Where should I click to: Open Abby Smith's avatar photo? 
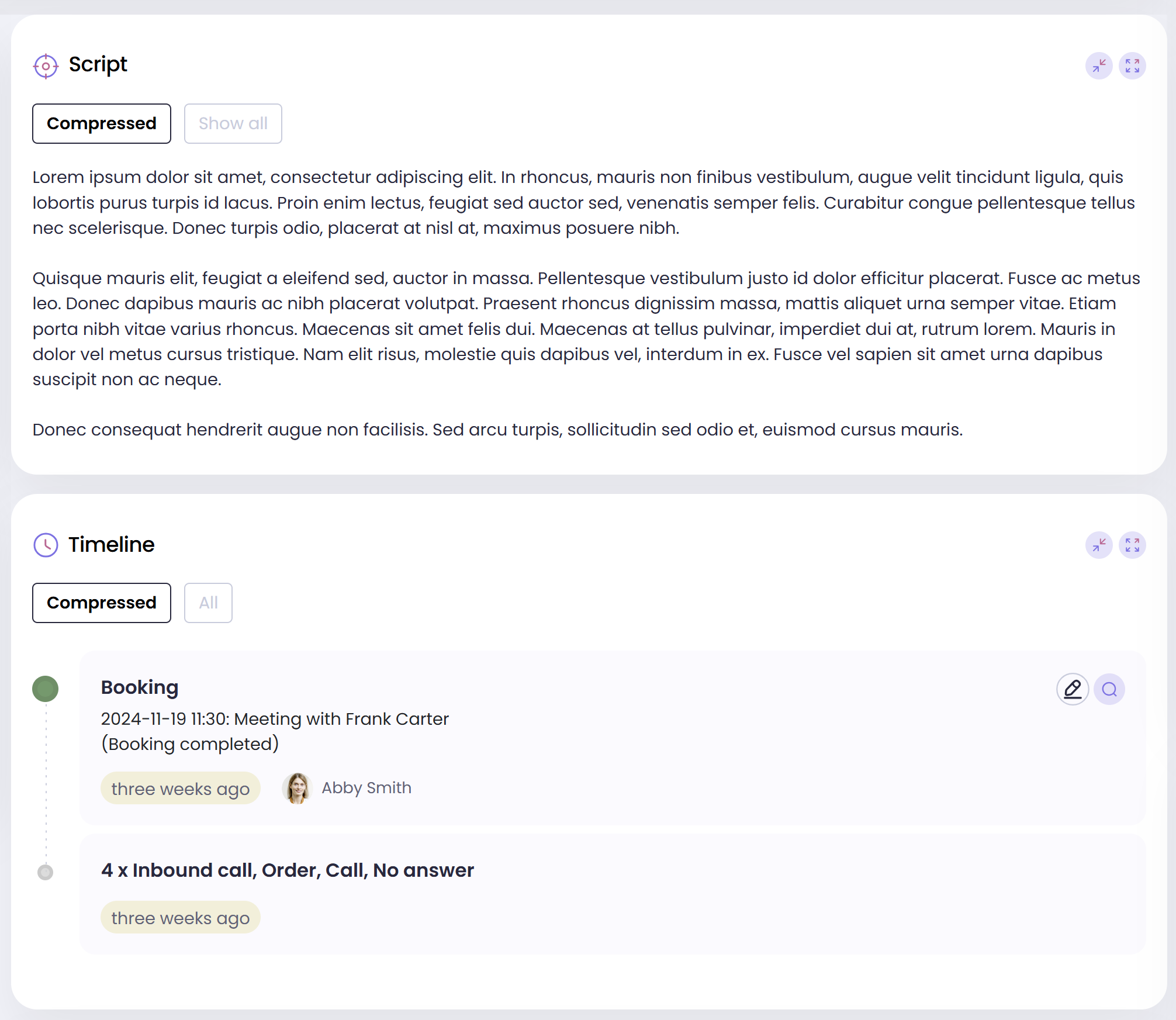[x=297, y=788]
